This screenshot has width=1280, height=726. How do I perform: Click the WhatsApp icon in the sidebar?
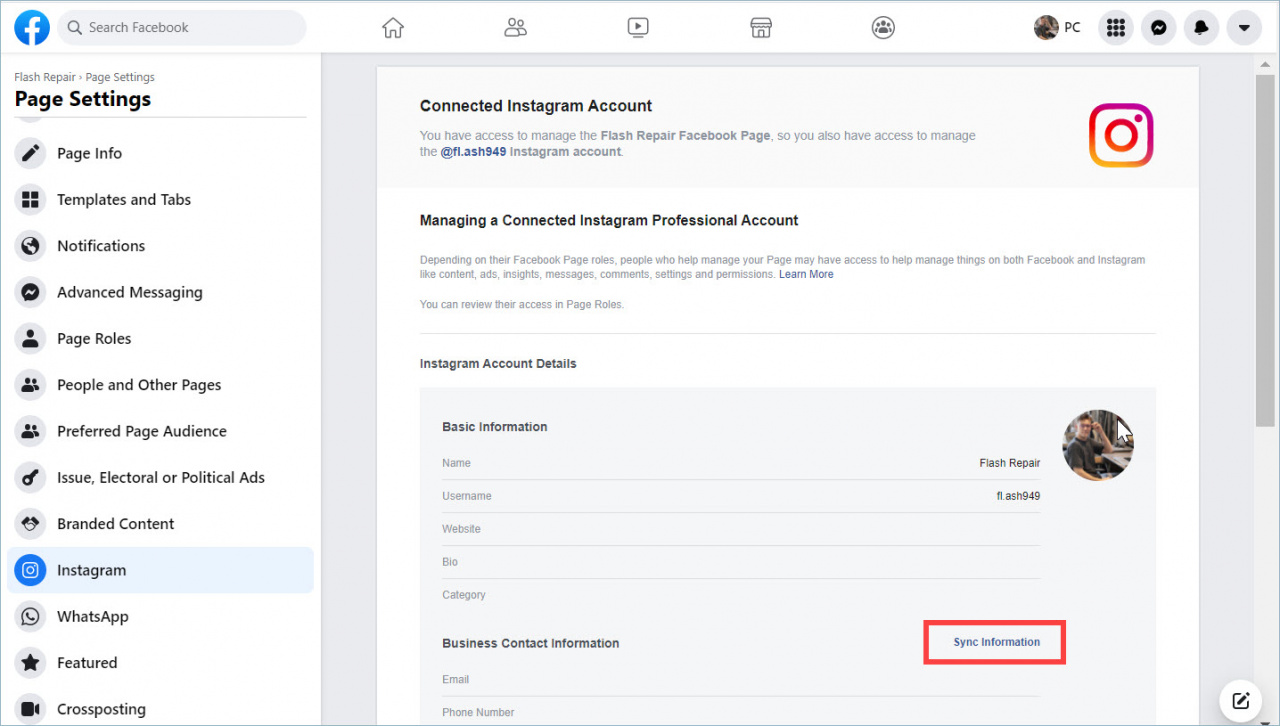tap(31, 616)
